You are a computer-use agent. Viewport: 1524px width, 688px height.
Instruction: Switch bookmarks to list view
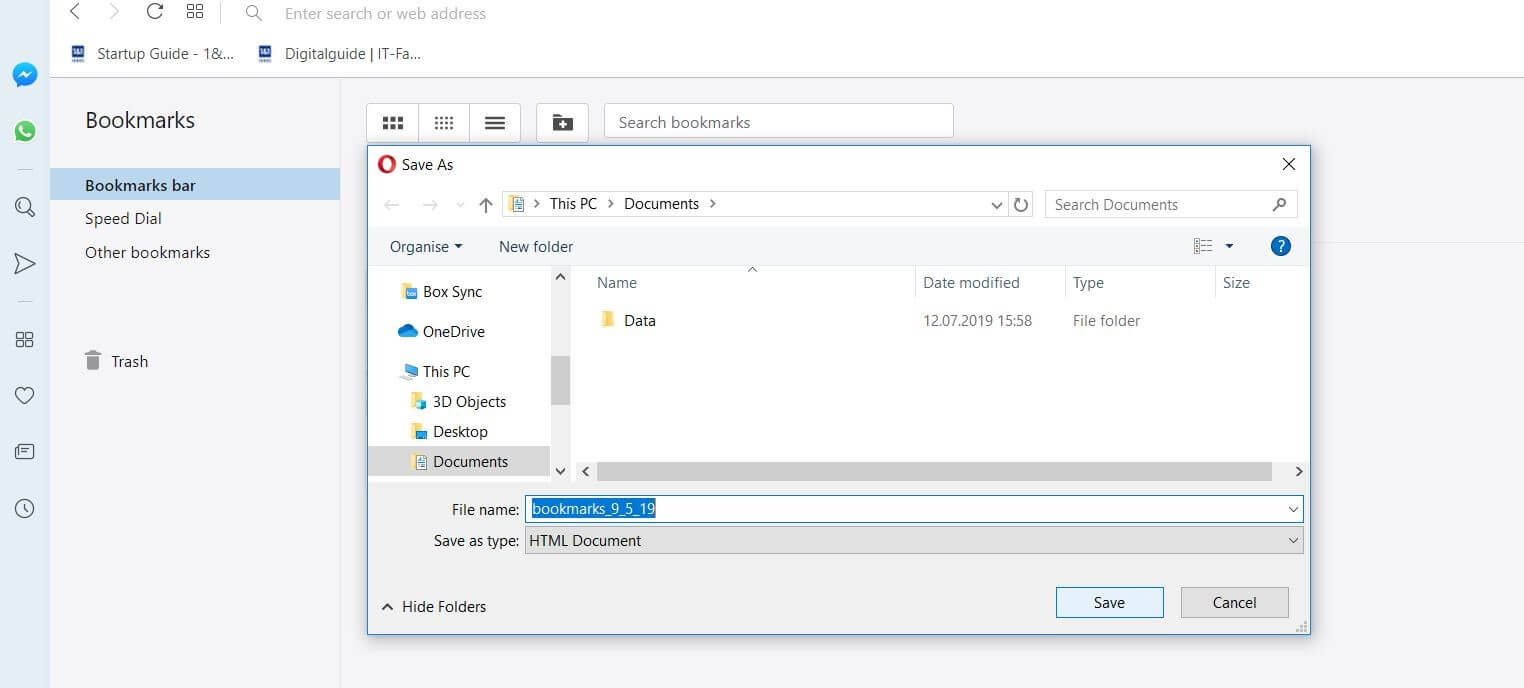click(495, 123)
